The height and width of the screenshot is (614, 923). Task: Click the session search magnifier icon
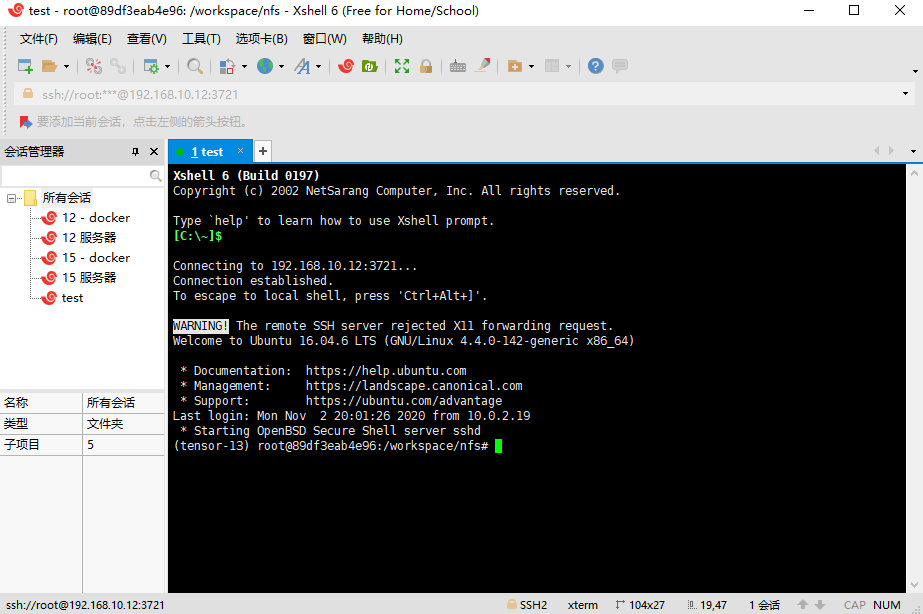(x=155, y=175)
